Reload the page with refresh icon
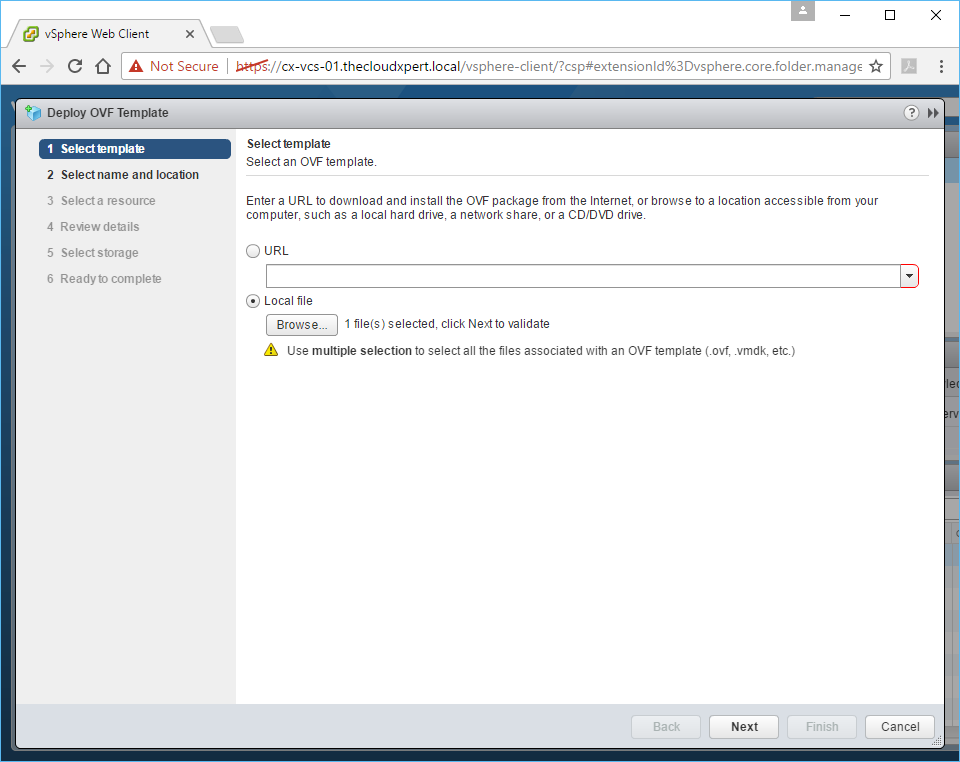The height and width of the screenshot is (762, 960). click(x=74, y=66)
